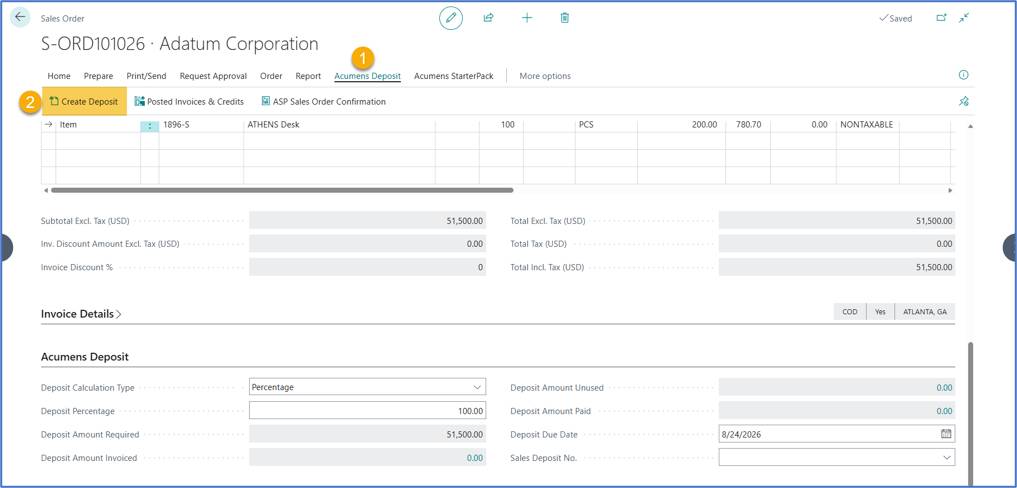Click the NONTAXABLE cell
1017x488 pixels.
coord(867,125)
